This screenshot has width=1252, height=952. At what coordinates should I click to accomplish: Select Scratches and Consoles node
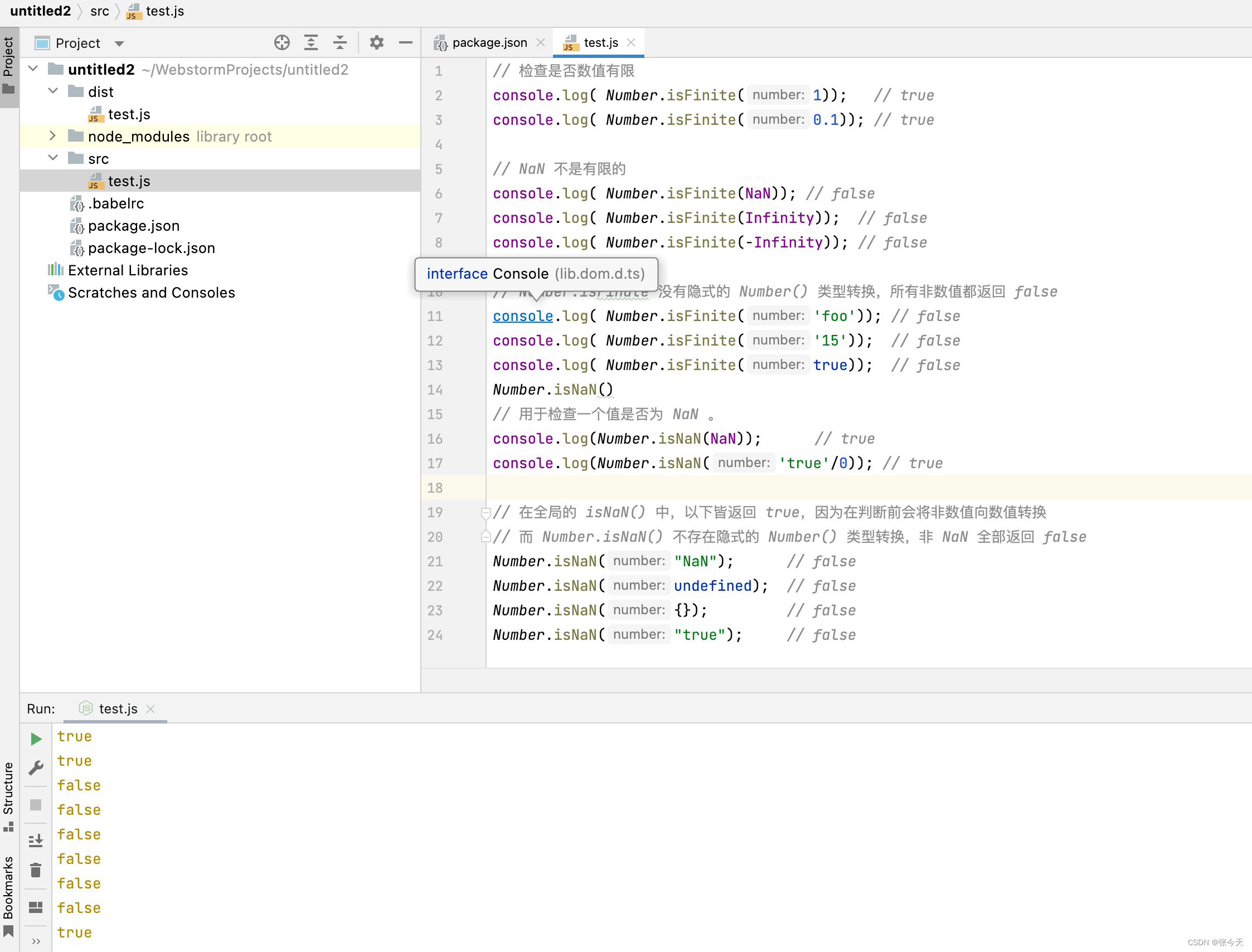151,293
